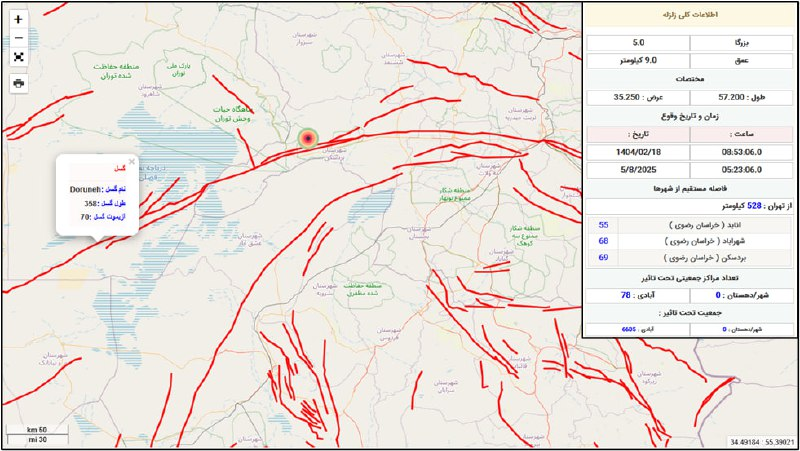Zoom in on the map

(18, 19)
